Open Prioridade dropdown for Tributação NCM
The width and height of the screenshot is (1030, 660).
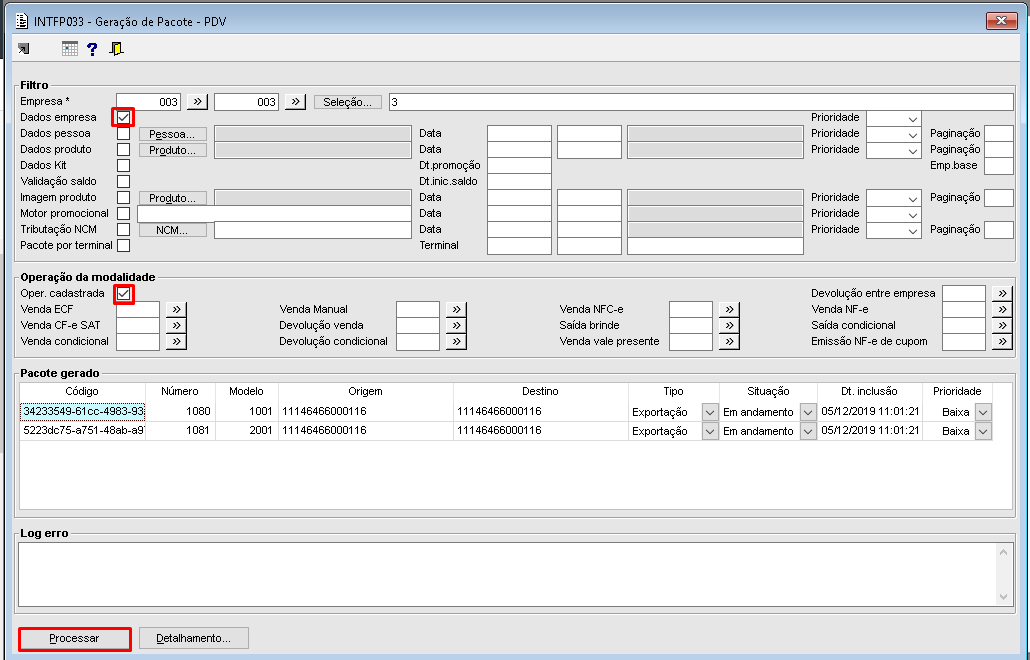(x=912, y=231)
